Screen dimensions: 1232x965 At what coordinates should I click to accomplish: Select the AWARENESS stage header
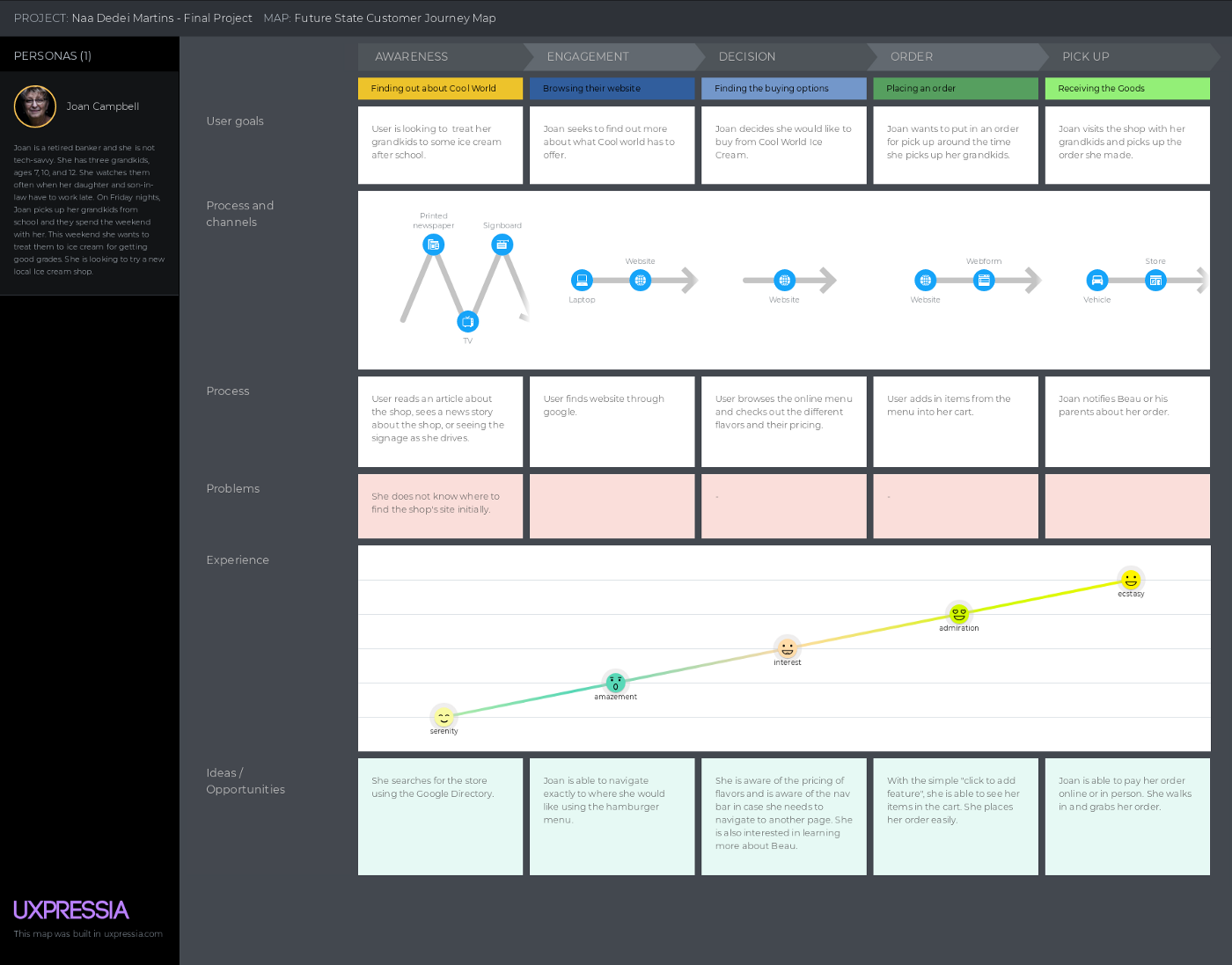pyautogui.click(x=441, y=56)
